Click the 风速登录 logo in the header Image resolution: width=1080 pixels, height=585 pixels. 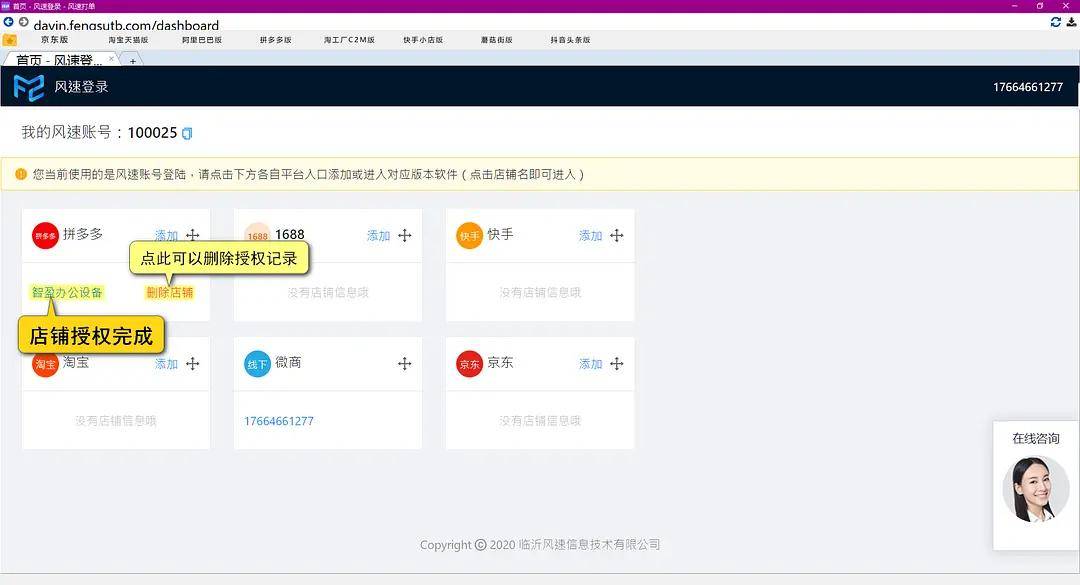pyautogui.click(x=29, y=87)
